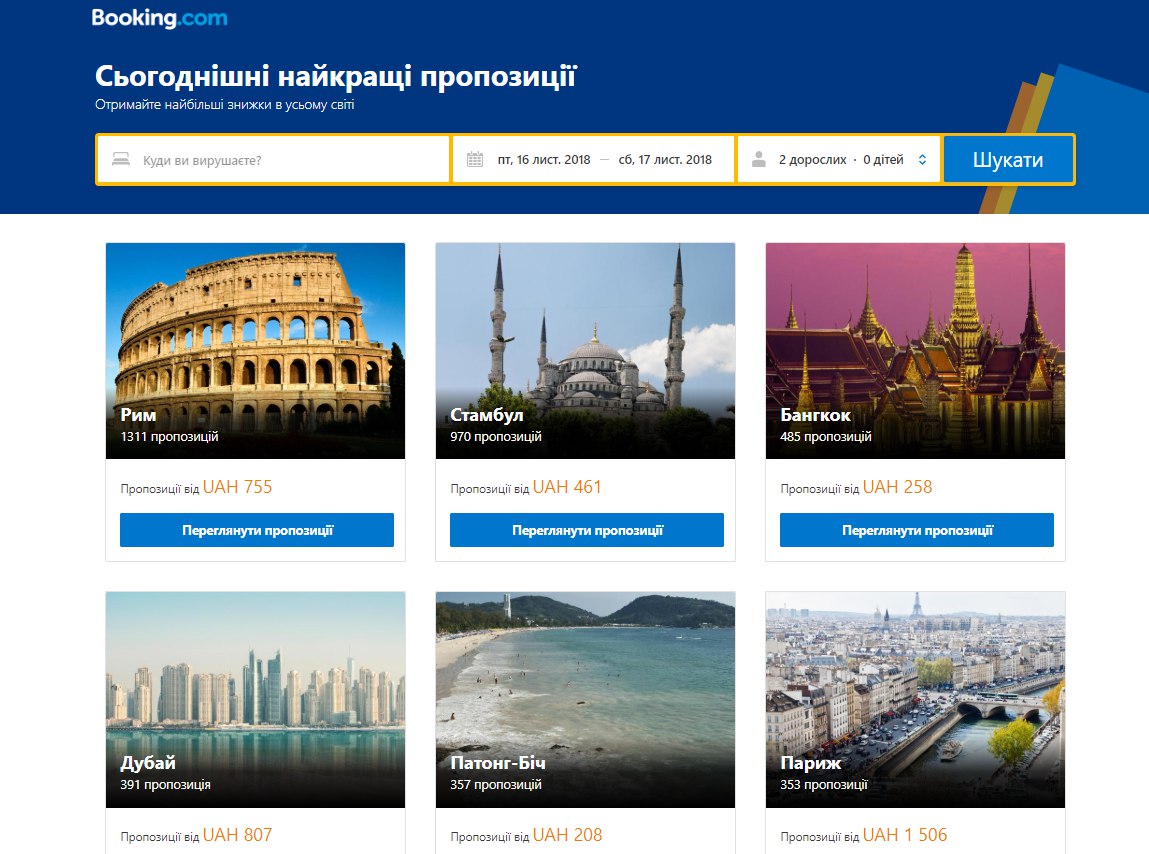This screenshot has width=1149, height=854.
Task: Select check-in date пт, 16 лист. 2018
Action: [544, 160]
